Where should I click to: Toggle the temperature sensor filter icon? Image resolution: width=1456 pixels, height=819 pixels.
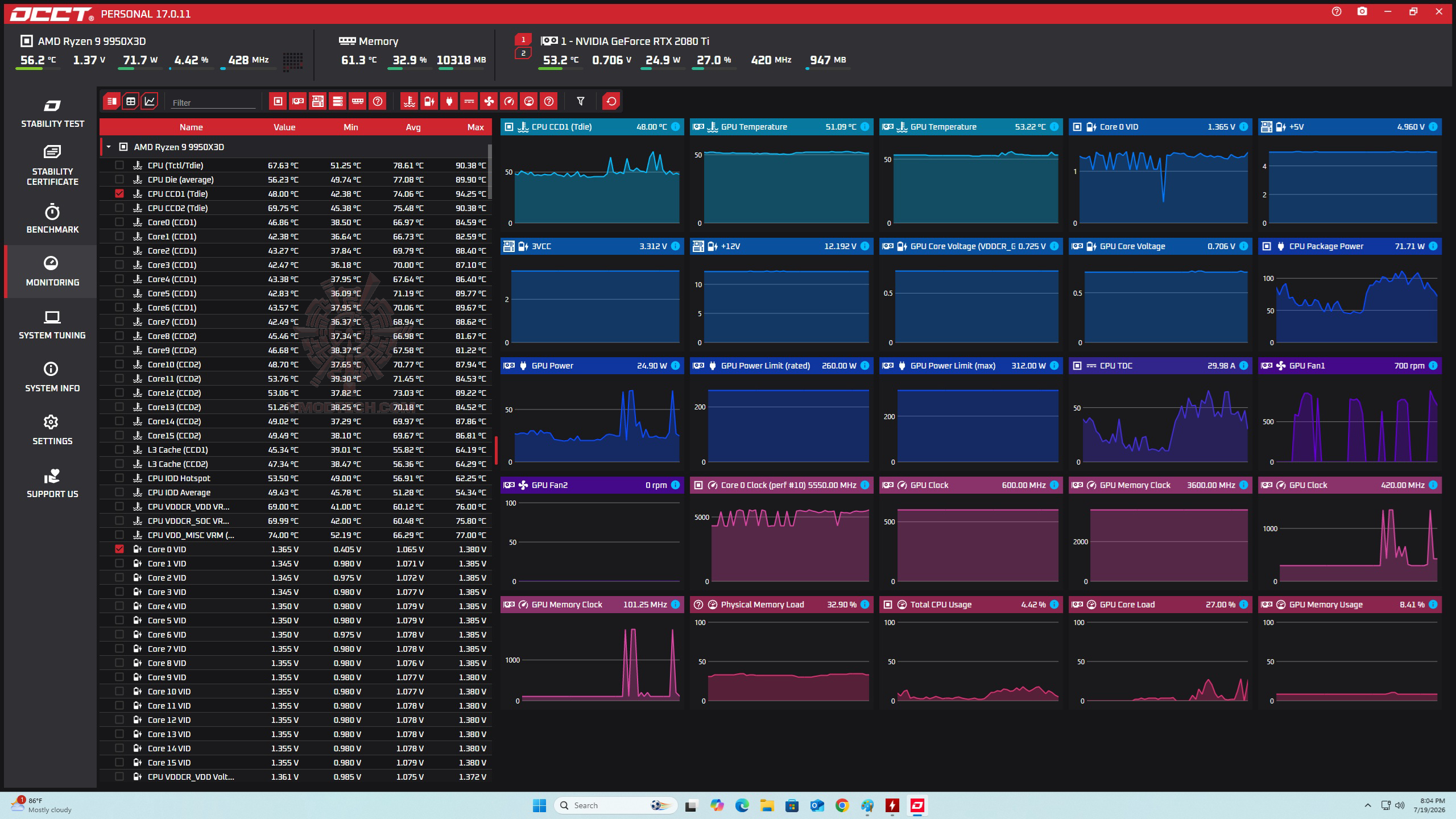click(409, 101)
